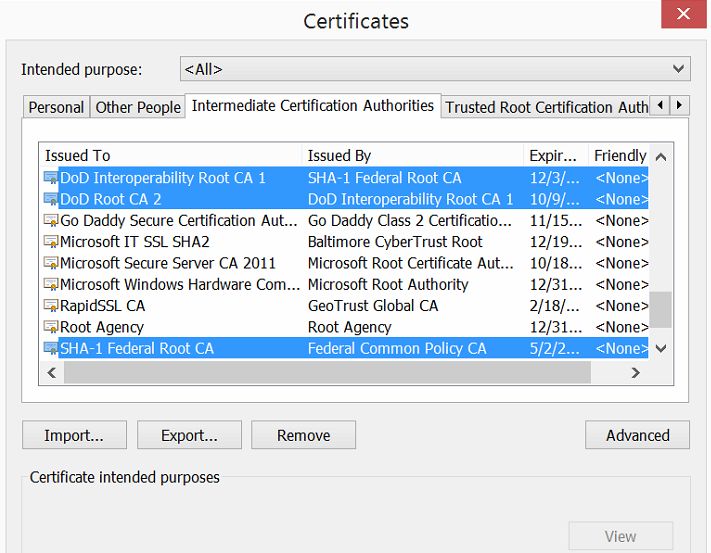Click issuer GeoTrust Global CA
The image size is (711, 553).
[x=373, y=306]
